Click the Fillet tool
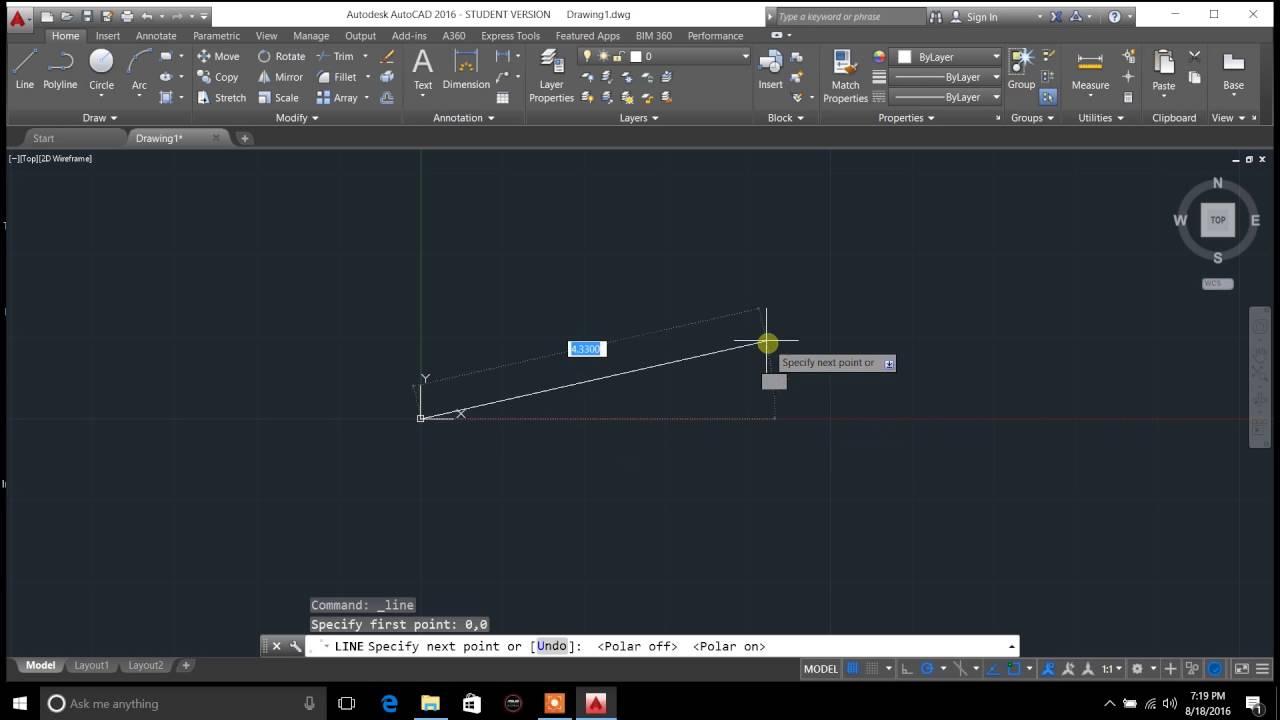Viewport: 1280px width, 720px height. [x=337, y=77]
